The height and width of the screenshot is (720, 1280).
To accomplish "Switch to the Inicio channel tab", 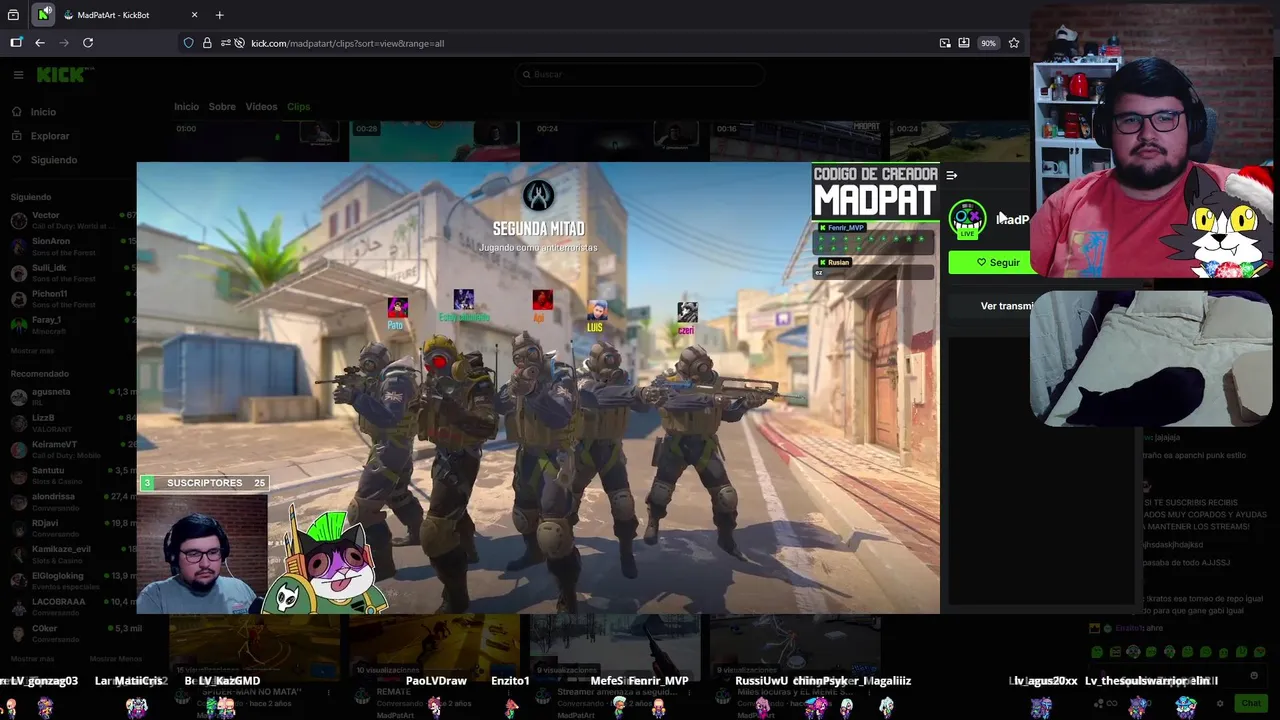I will [x=186, y=107].
